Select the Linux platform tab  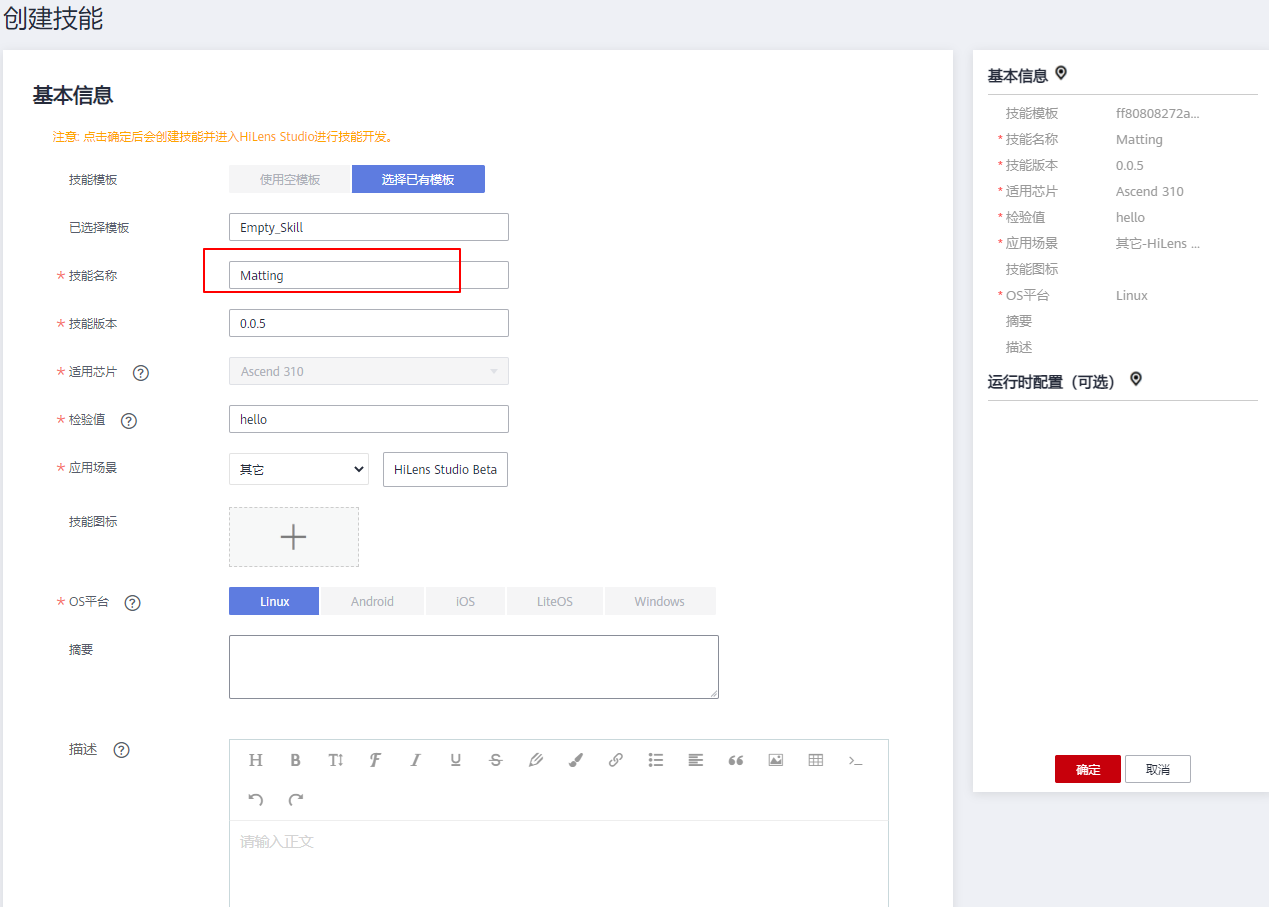click(274, 601)
